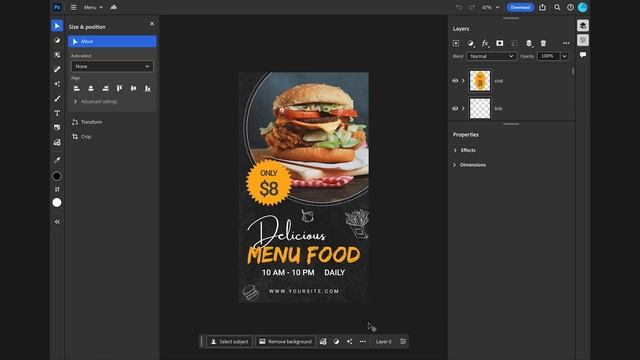Open the foreground black color swatch
Viewport: 640px width, 360px height.
57,176
